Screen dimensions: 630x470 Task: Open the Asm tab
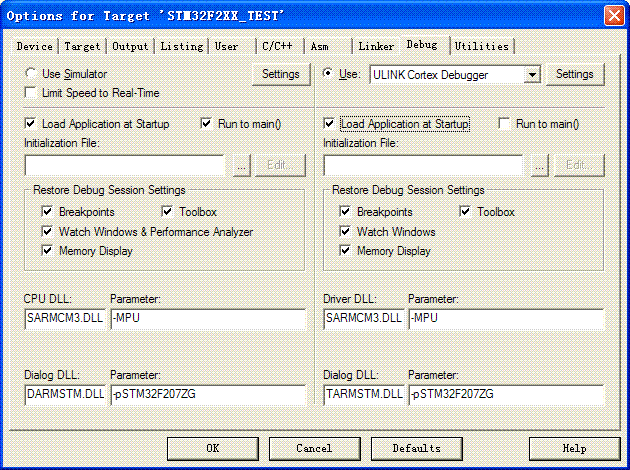(x=320, y=46)
